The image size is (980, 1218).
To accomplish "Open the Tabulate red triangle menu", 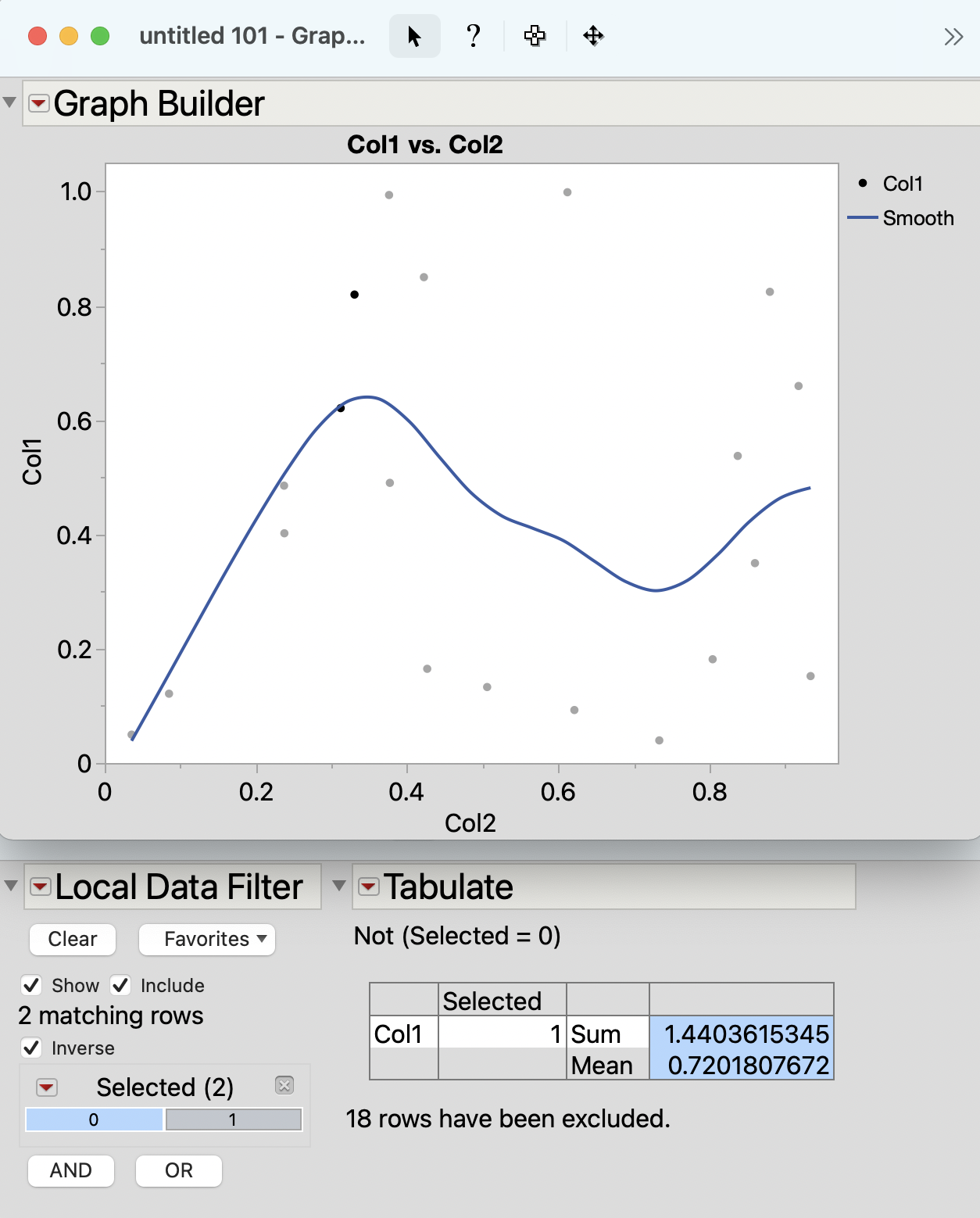I will tap(368, 887).
